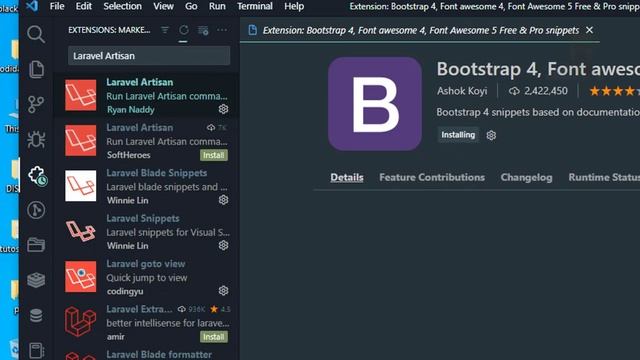Image resolution: width=640 pixels, height=360 pixels.
Task: Open the Source Control view
Action: 36,104
